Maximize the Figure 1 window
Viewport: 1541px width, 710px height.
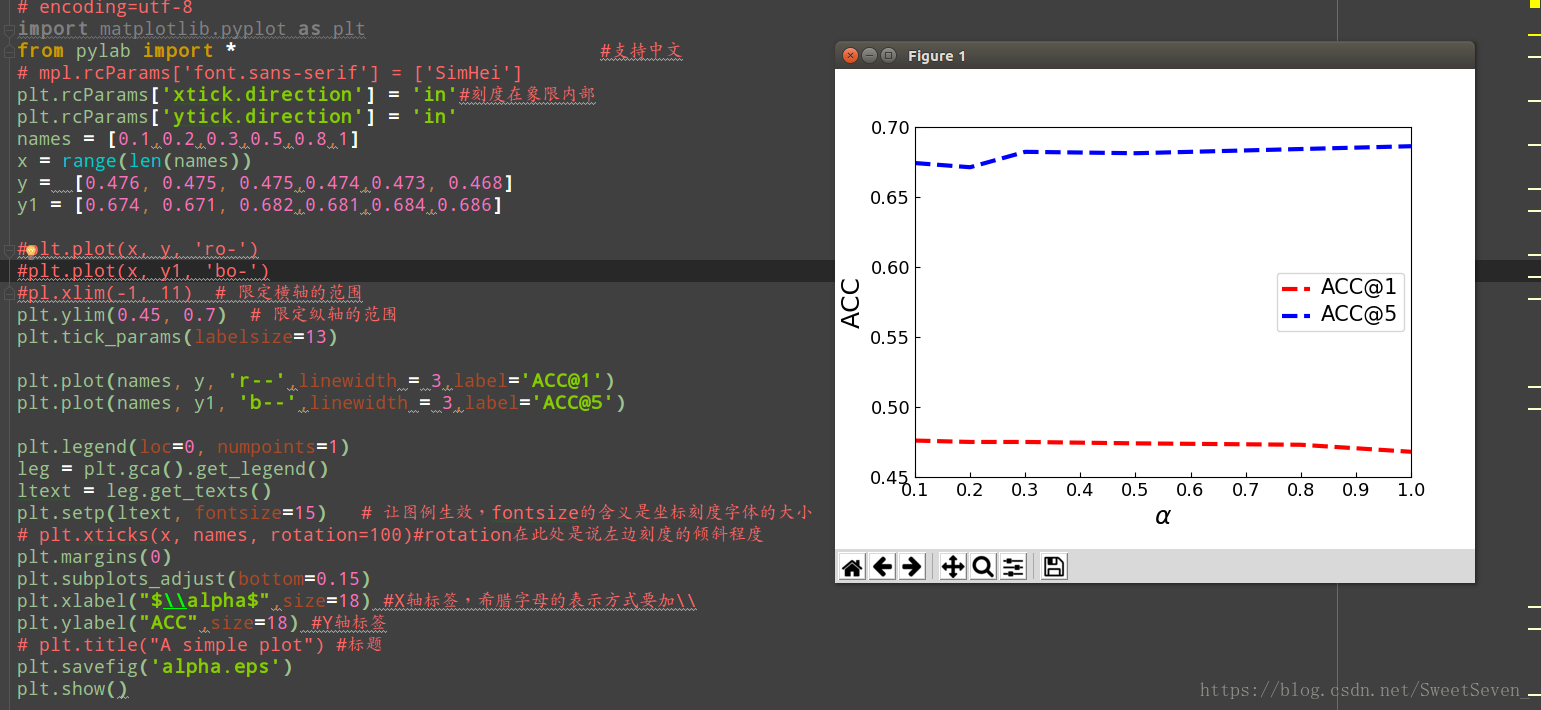coord(887,56)
